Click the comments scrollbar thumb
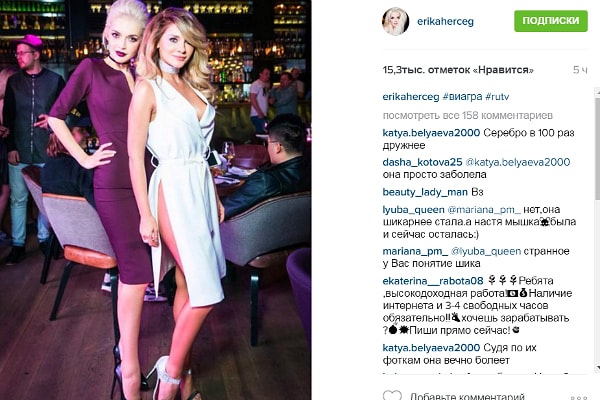 pyautogui.click(x=597, y=147)
